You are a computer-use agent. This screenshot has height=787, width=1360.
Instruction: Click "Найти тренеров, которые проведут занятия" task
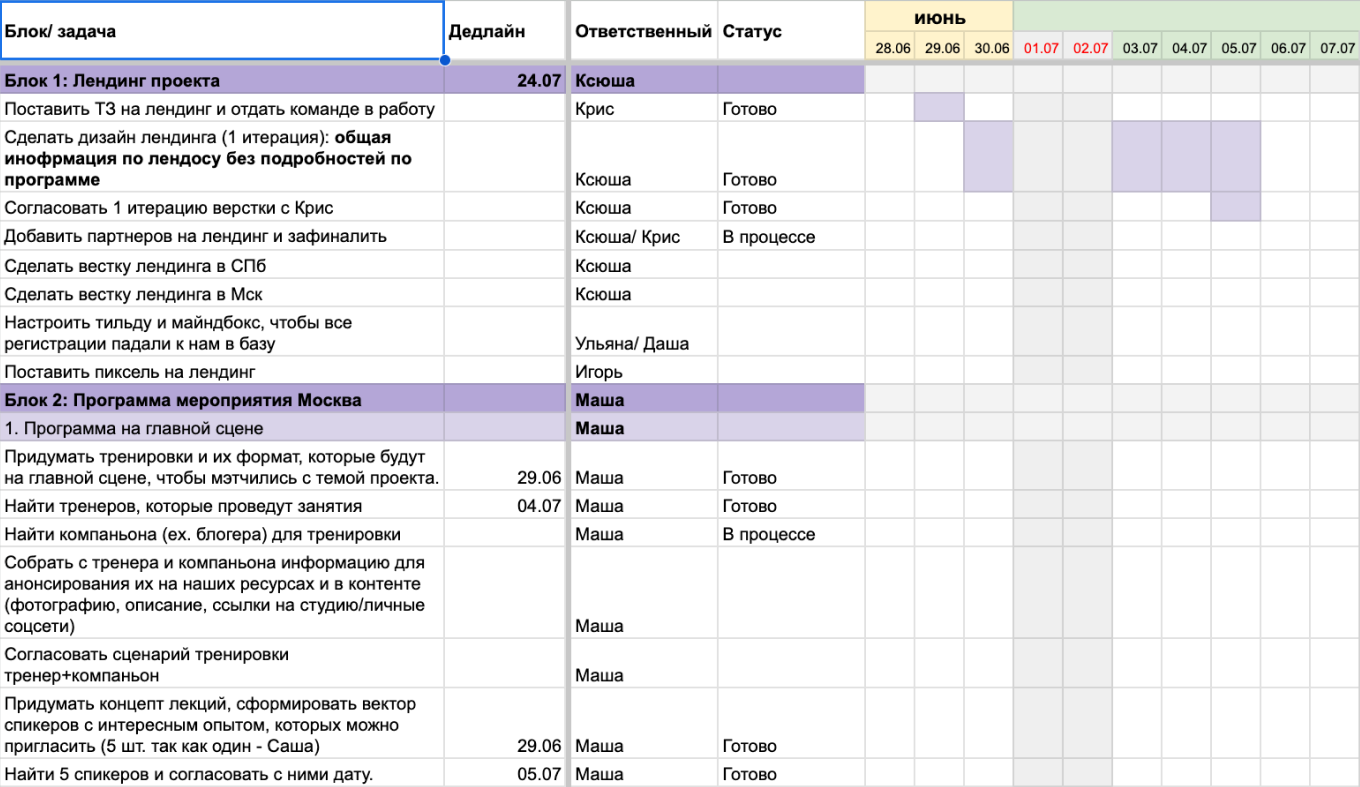pyautogui.click(x=222, y=506)
